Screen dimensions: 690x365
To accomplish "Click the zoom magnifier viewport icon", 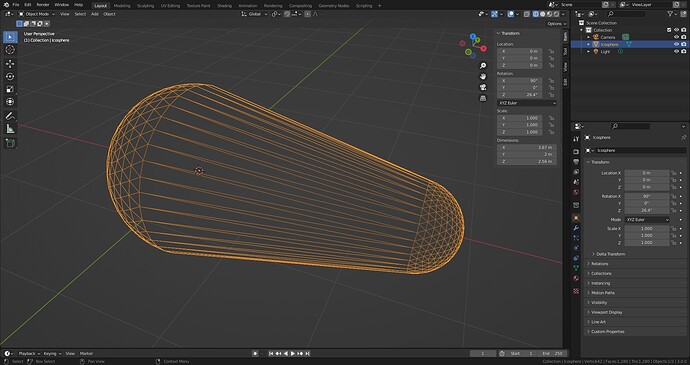I will [x=483, y=66].
